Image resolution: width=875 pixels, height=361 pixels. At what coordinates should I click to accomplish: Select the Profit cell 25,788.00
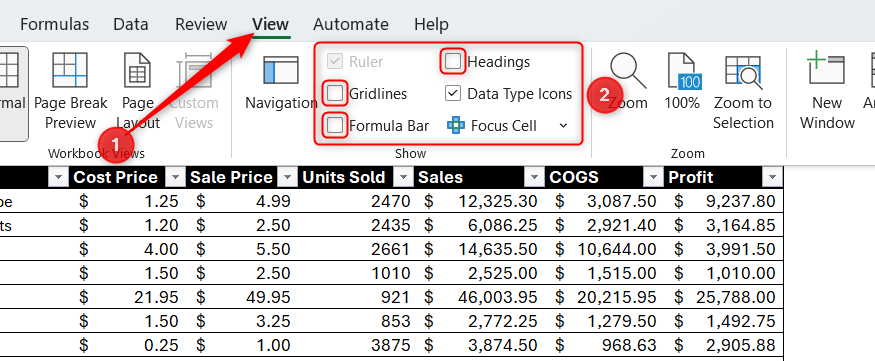724,297
